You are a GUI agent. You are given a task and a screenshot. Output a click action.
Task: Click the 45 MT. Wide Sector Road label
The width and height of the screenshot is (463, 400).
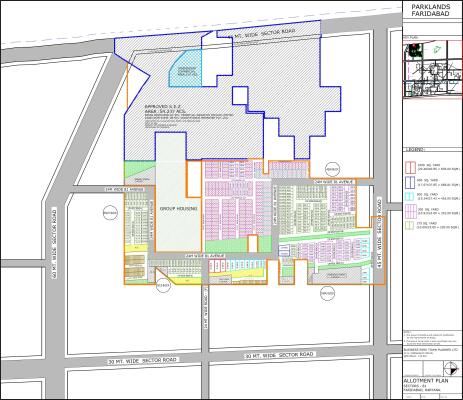click(x=379, y=233)
